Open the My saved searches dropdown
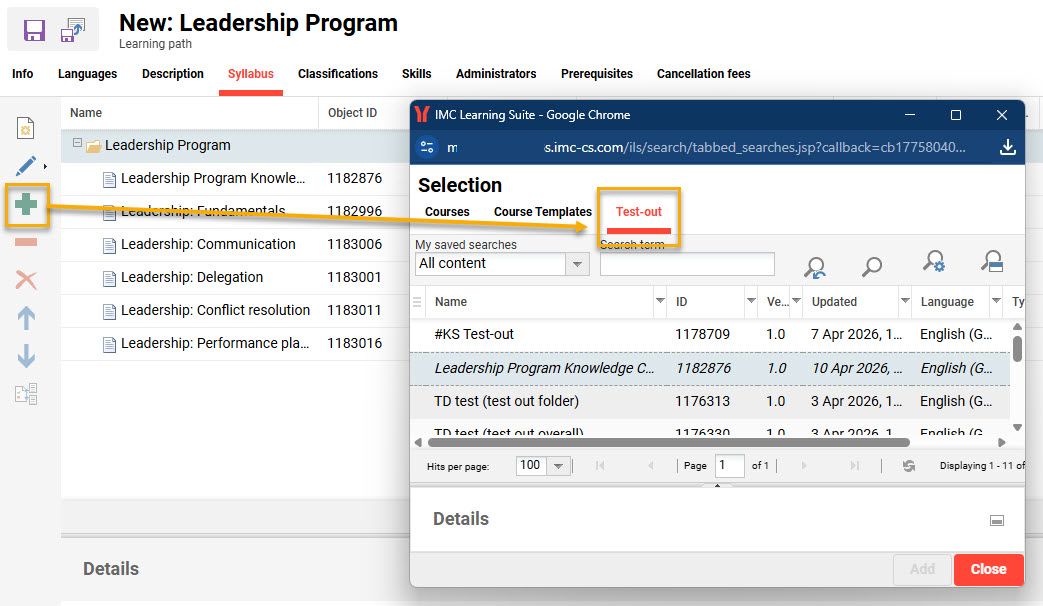 pos(577,264)
